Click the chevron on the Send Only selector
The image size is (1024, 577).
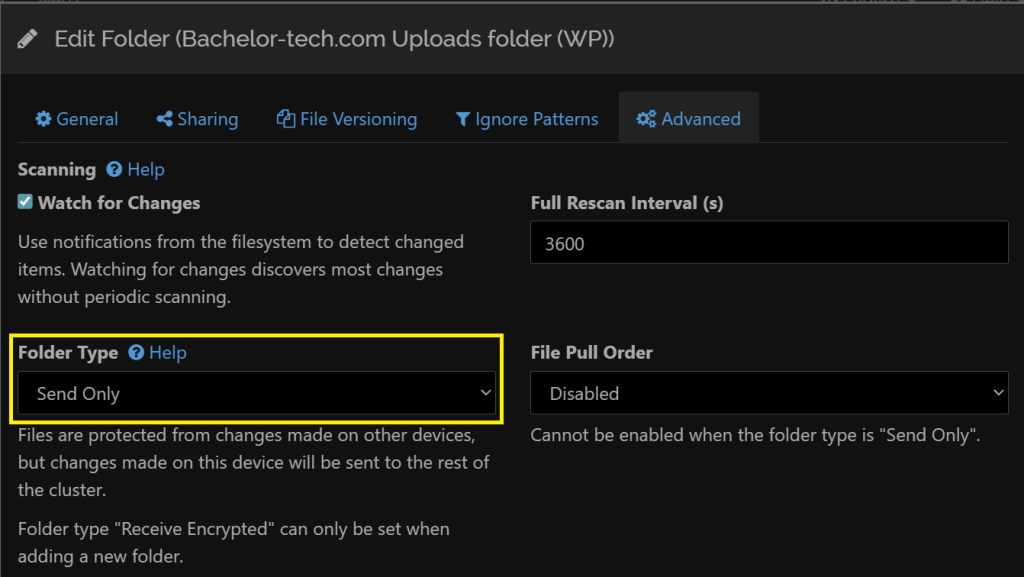pyautogui.click(x=486, y=393)
